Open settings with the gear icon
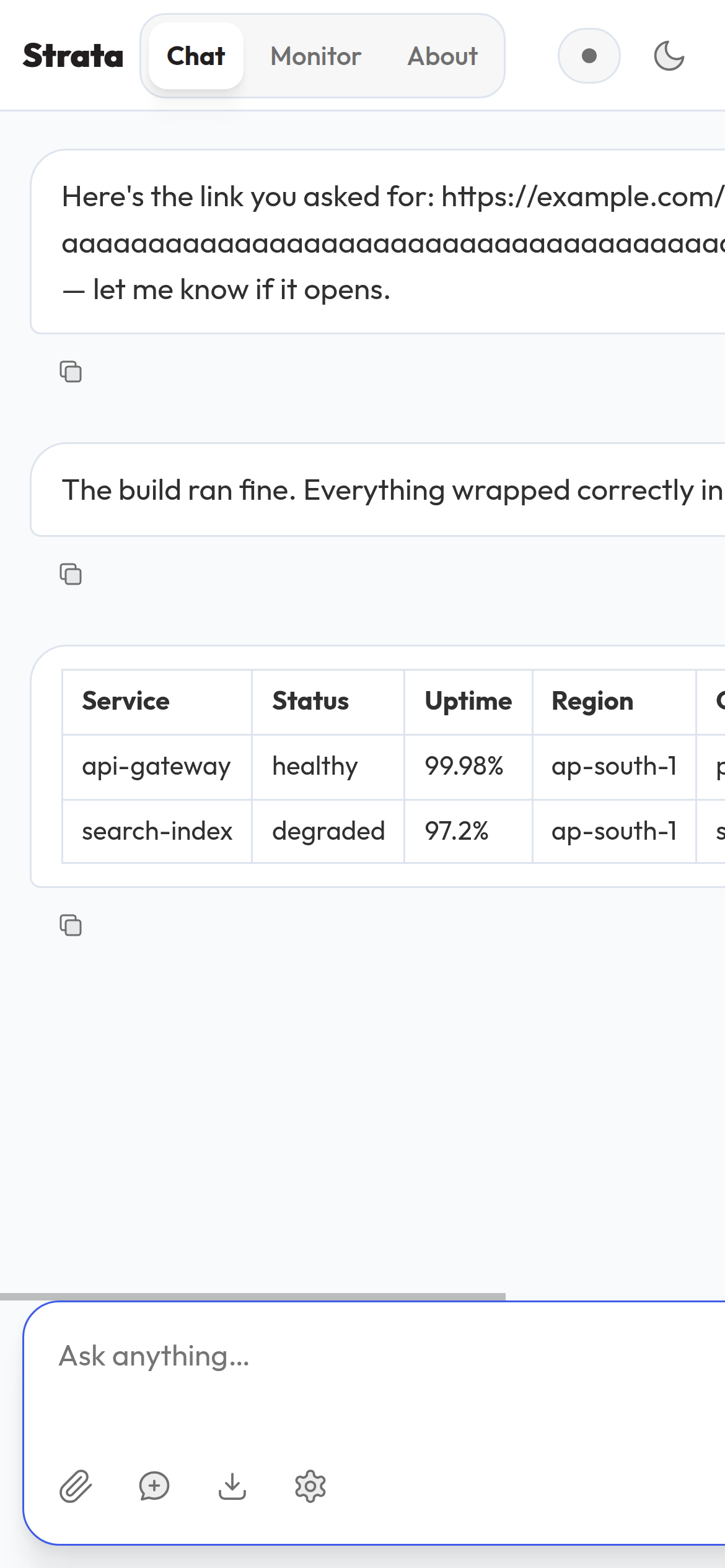Image resolution: width=725 pixels, height=1568 pixels. pos(310,1486)
